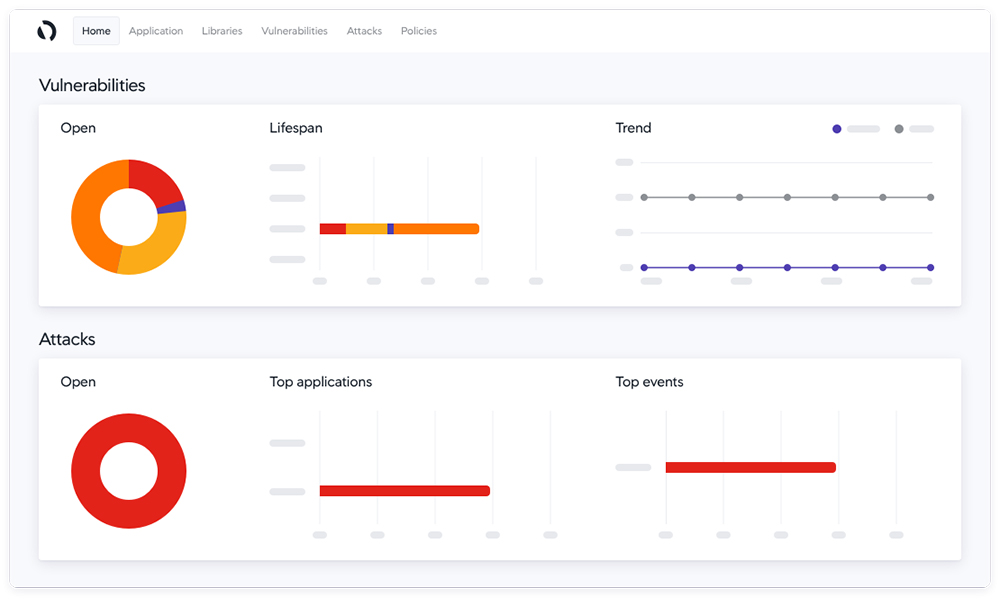
Task: Switch to the Application tab
Action: pos(156,31)
